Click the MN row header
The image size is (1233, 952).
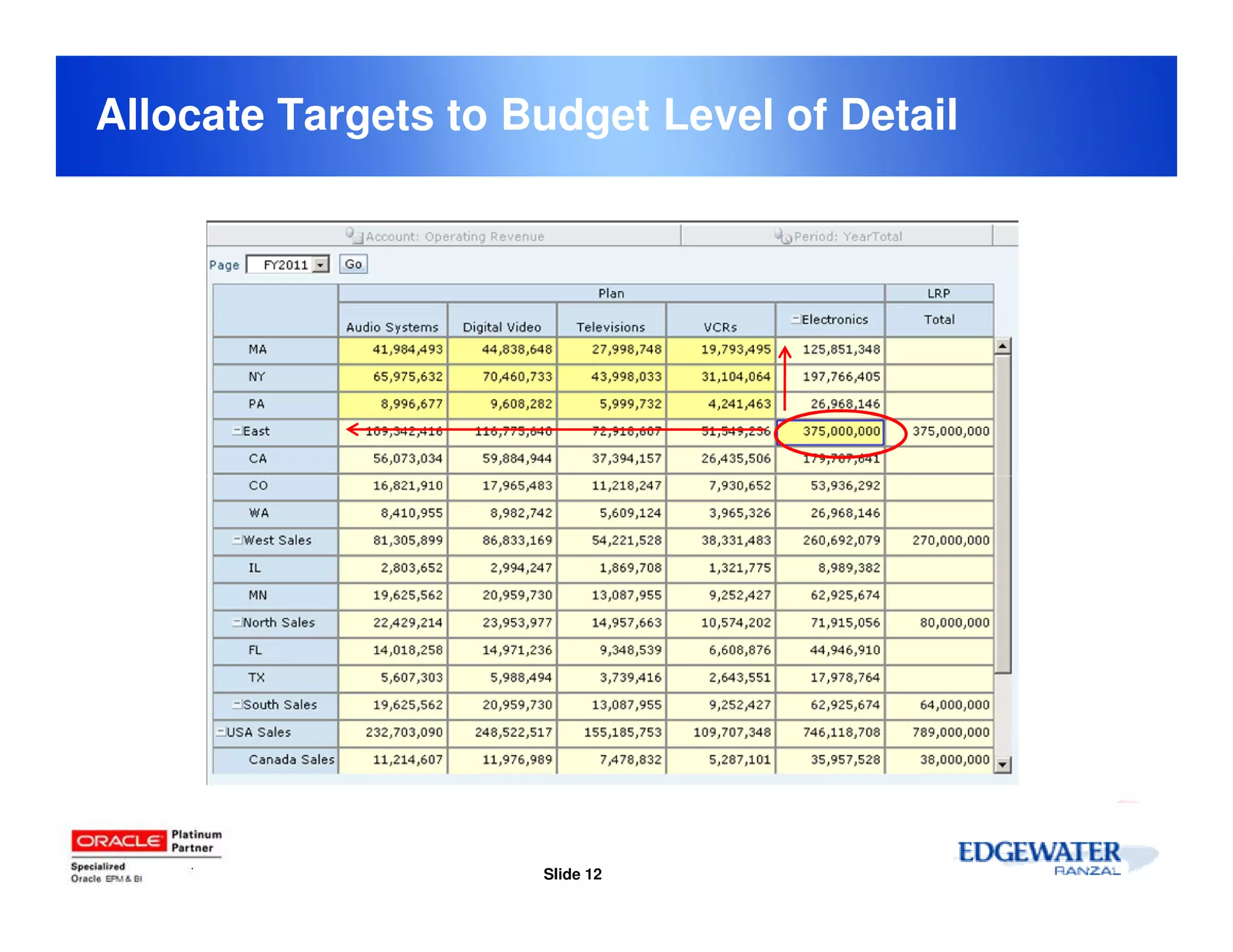click(275, 595)
